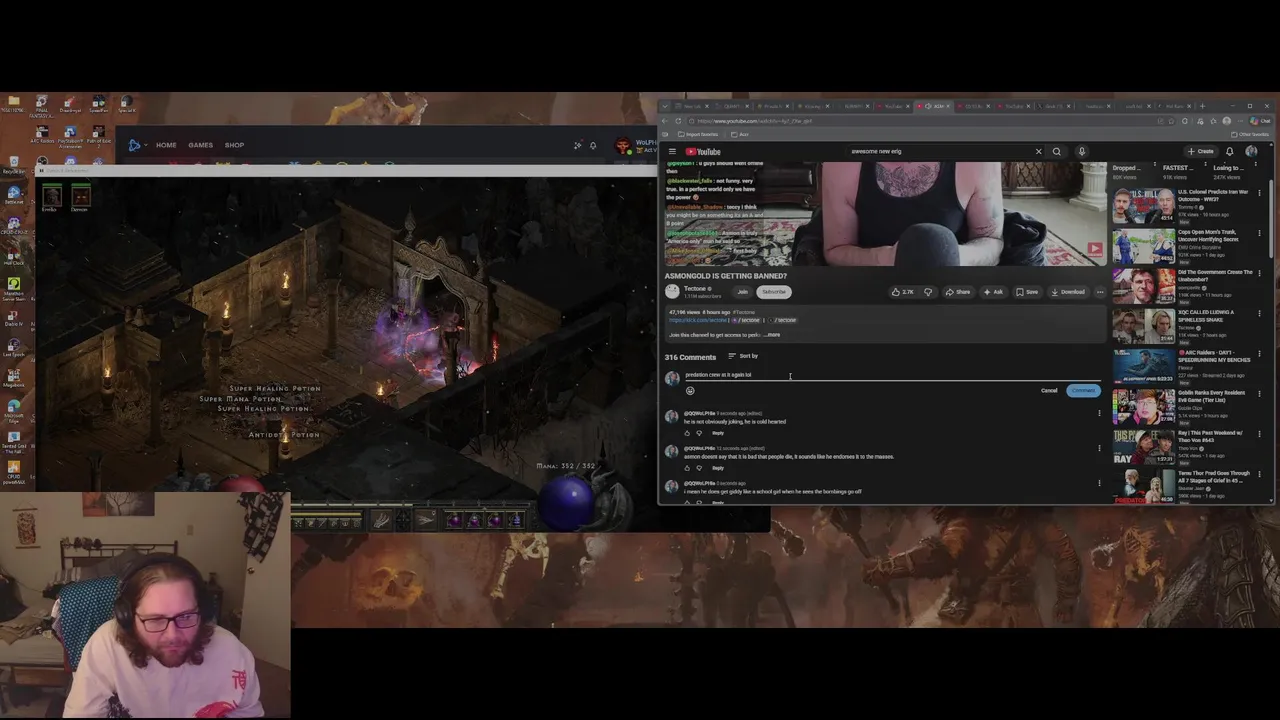Clear the YouTube search box text
This screenshot has width=1280, height=720.
[1038, 152]
